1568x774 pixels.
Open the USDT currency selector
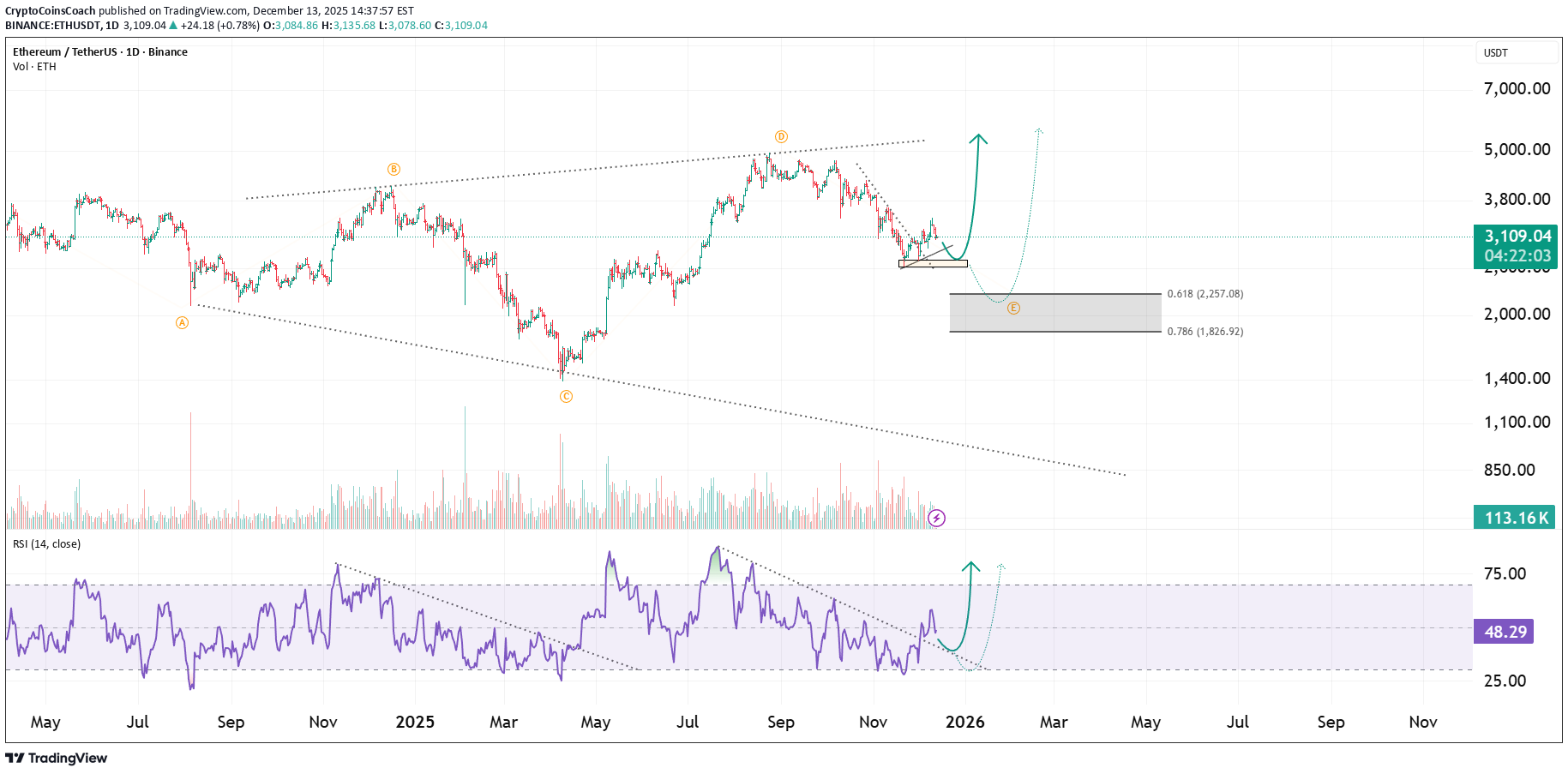click(x=1514, y=53)
